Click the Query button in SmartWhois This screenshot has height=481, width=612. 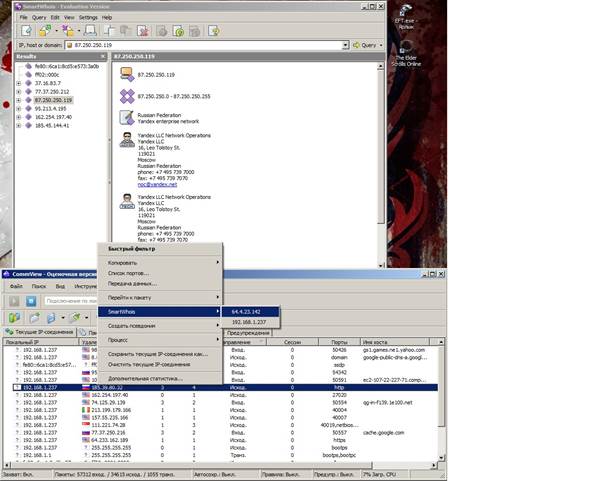(365, 45)
